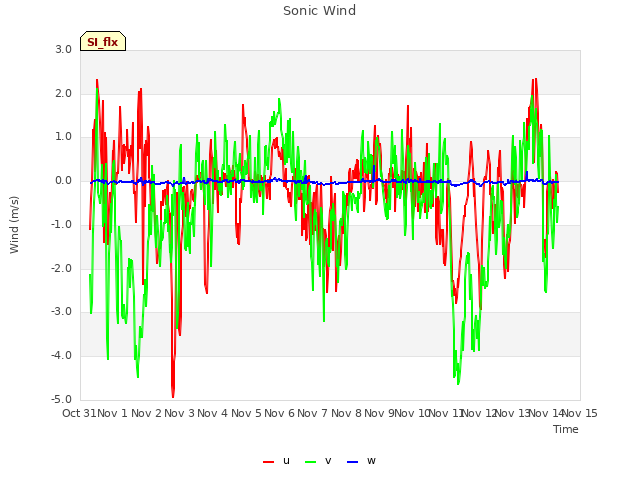Click the 'Nov 14' date tick label
The width and height of the screenshot is (640, 480).
click(547, 413)
